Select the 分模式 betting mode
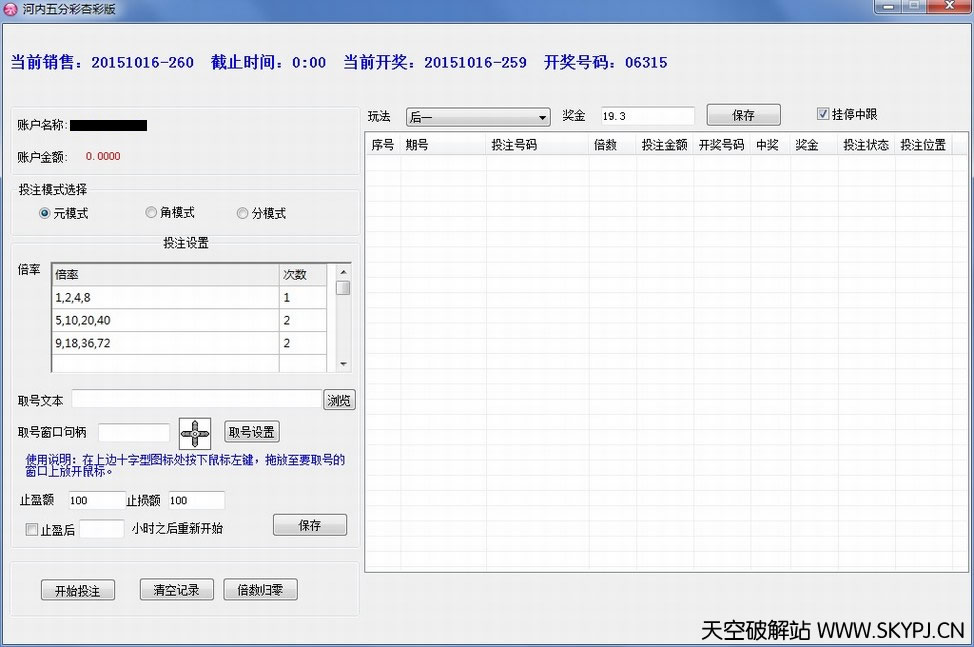 click(x=242, y=212)
